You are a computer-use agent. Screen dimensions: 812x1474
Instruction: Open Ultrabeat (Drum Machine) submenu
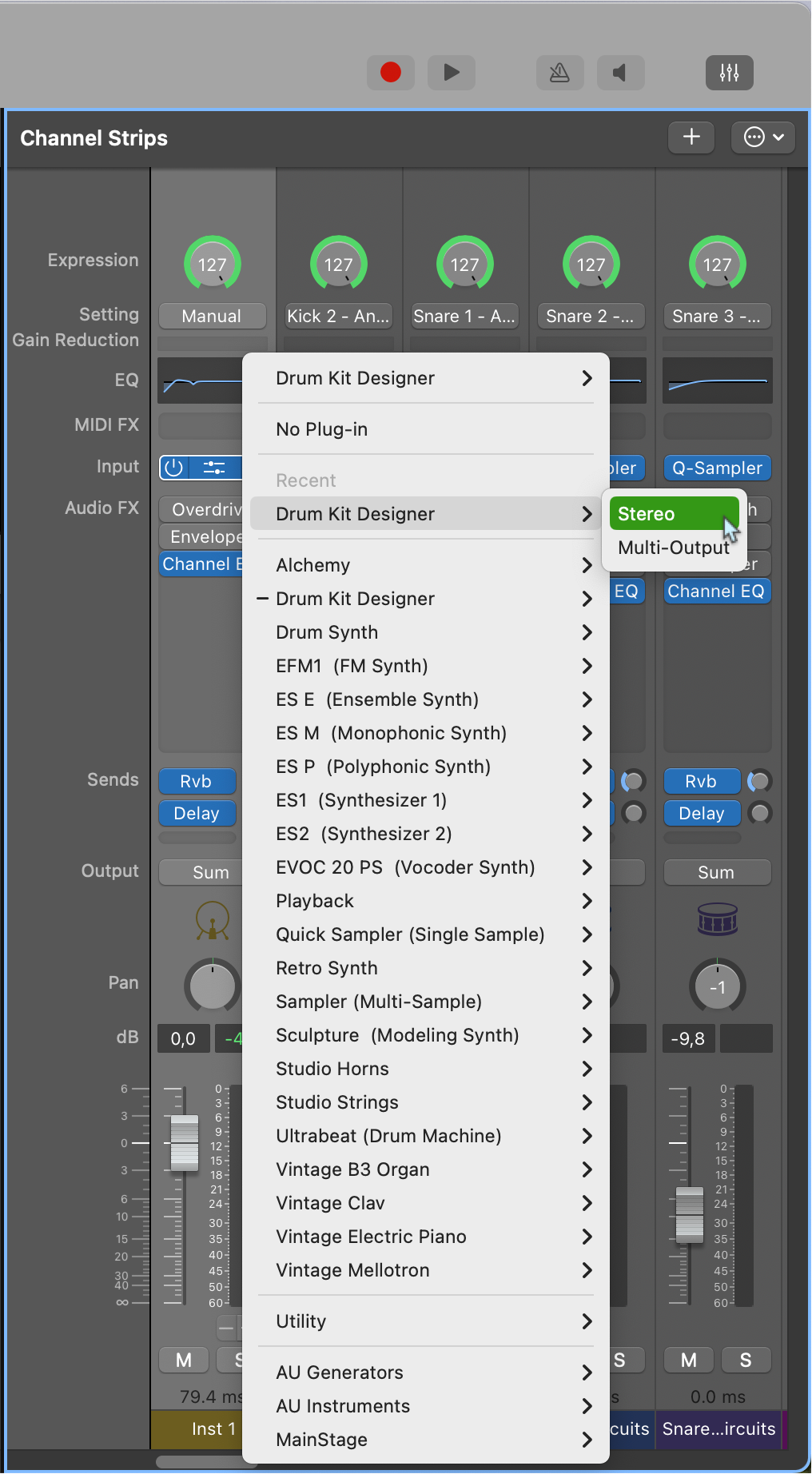[x=426, y=1136]
